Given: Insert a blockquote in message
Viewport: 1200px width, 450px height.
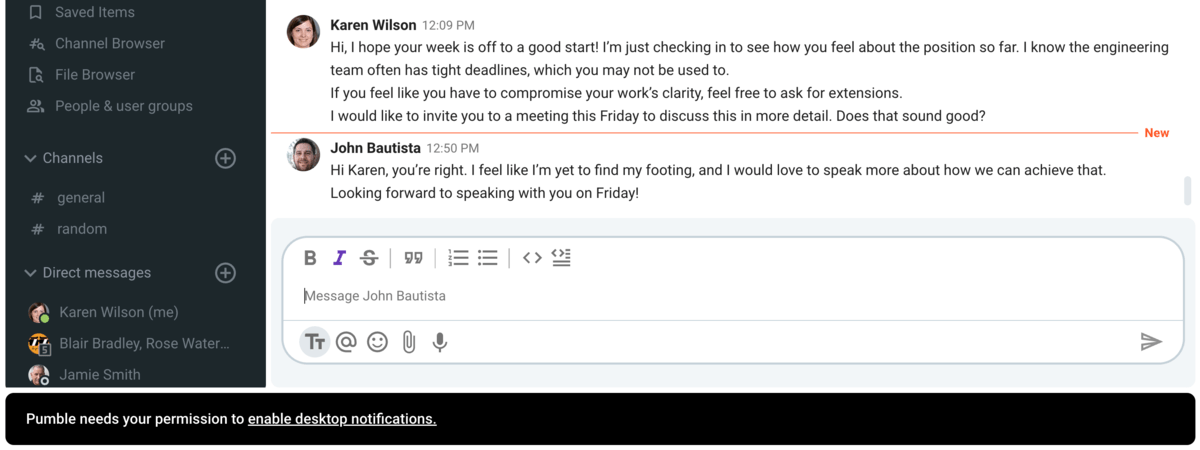Looking at the screenshot, I should (413, 258).
